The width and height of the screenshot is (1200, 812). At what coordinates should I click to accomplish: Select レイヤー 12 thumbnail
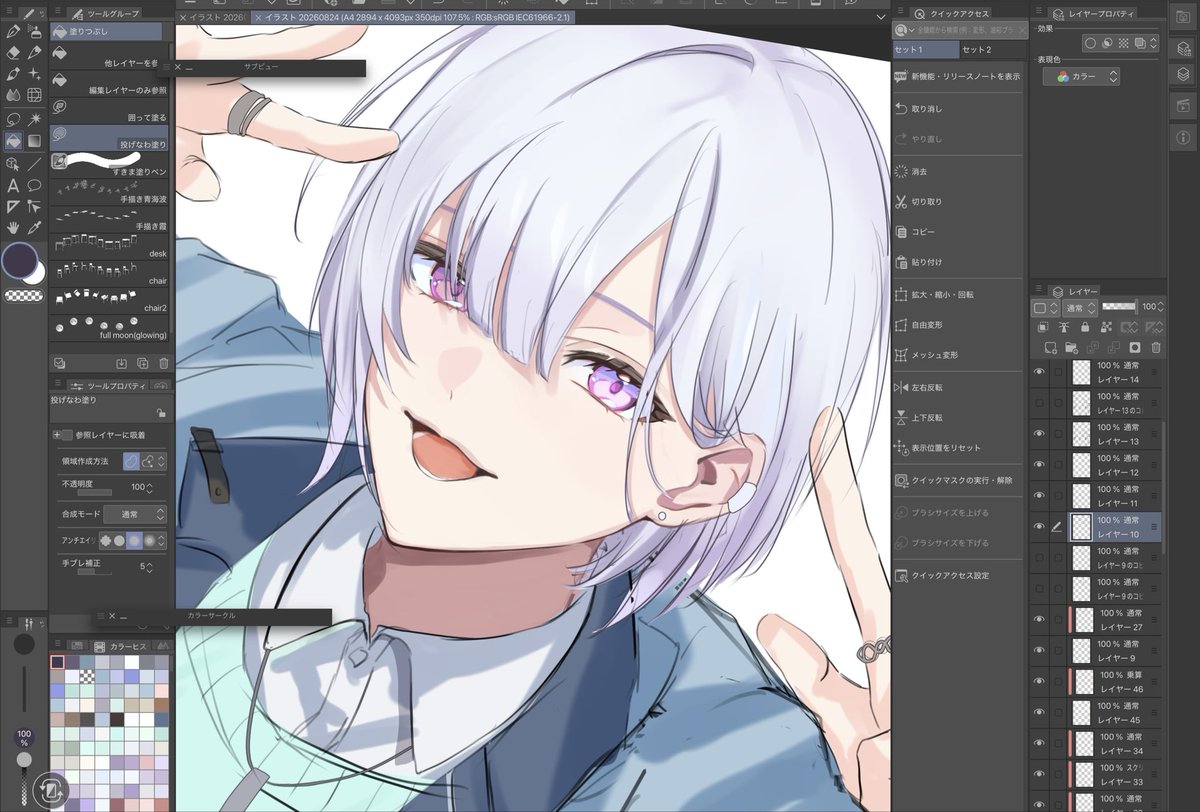pos(1081,465)
